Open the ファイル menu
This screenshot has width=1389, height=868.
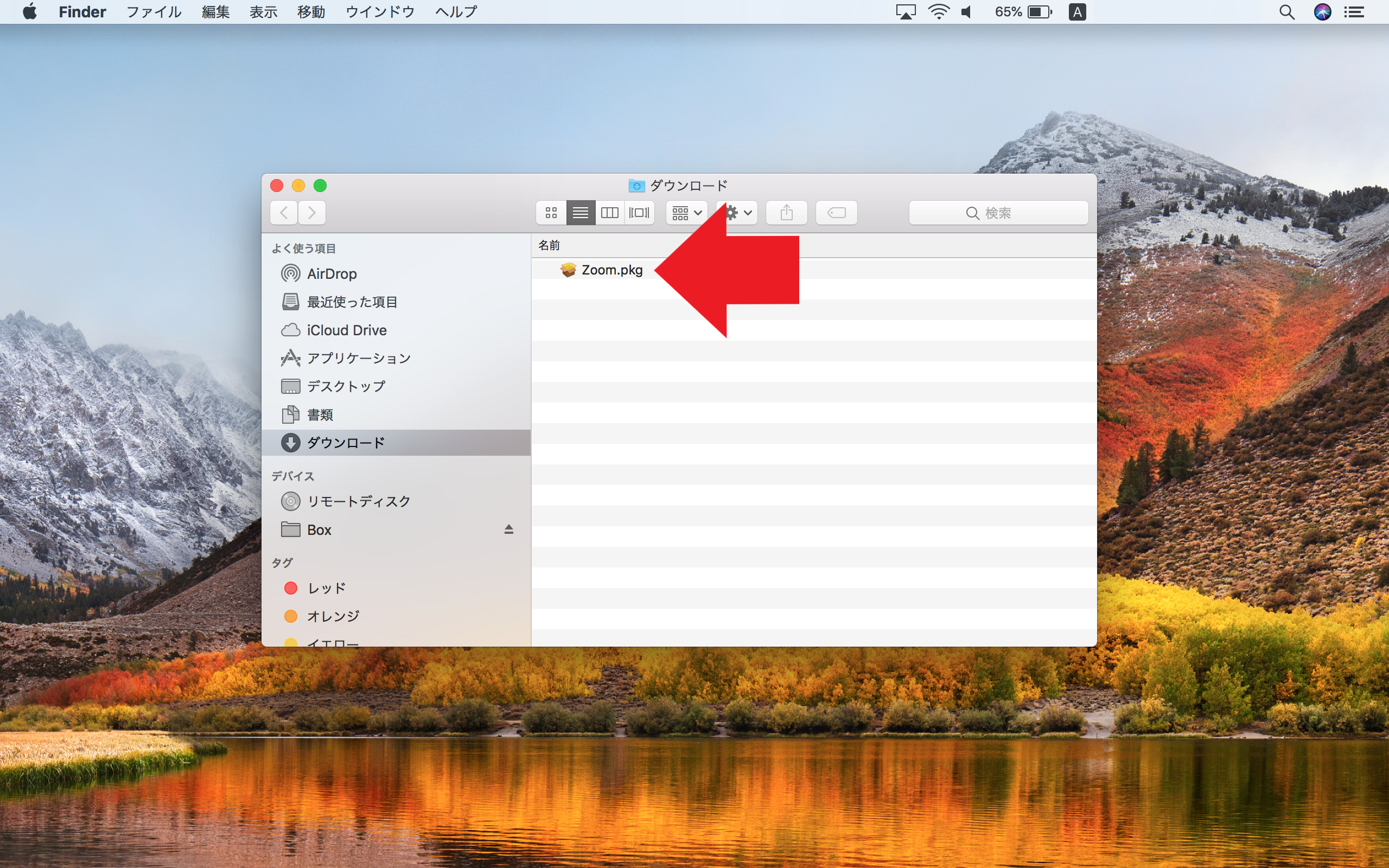coord(153,12)
